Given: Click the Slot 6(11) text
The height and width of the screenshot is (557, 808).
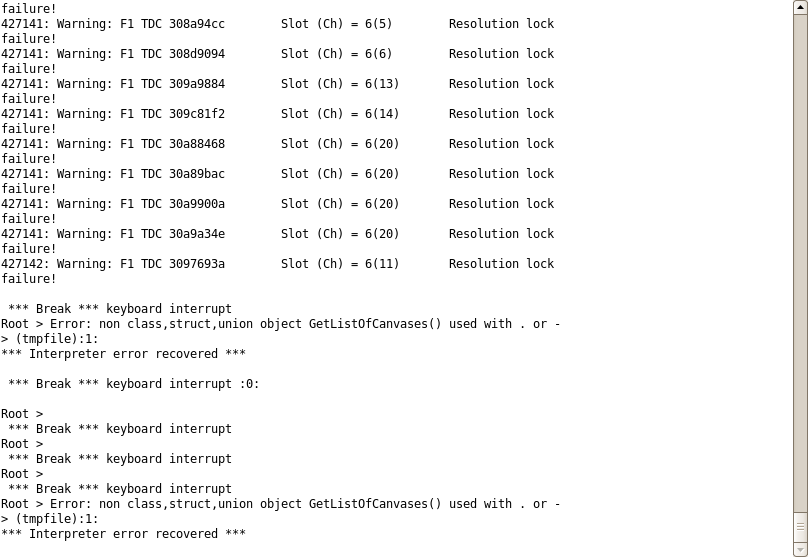Looking at the screenshot, I should point(340,264).
